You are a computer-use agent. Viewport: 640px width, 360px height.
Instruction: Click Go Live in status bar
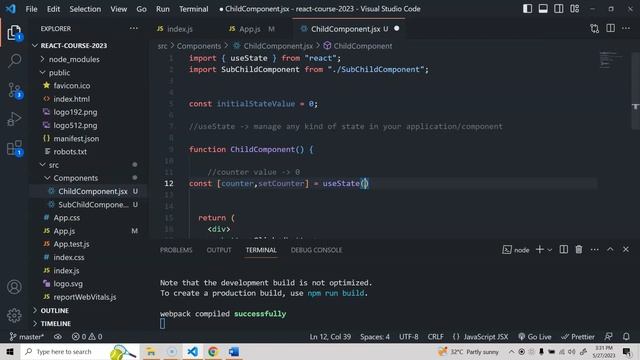535,337
